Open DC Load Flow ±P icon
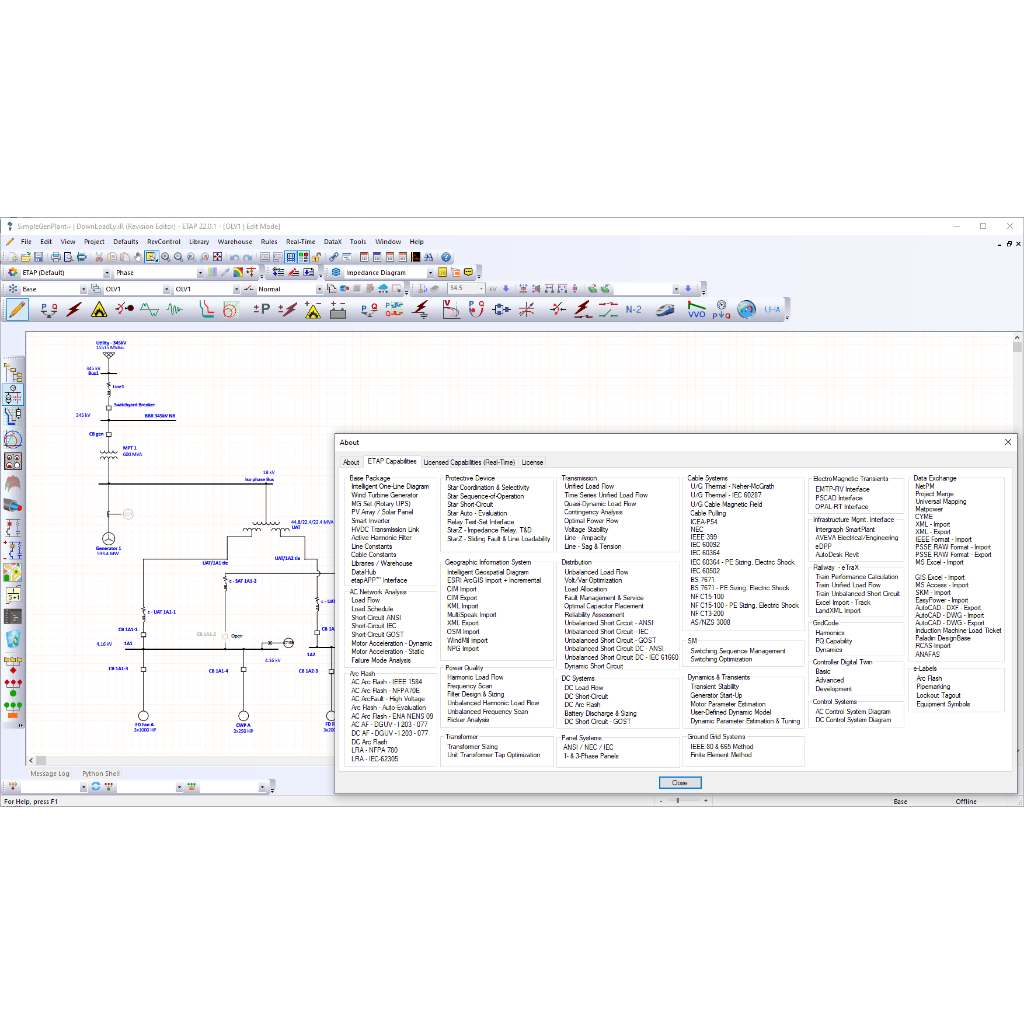The height and width of the screenshot is (1024, 1024). click(262, 310)
